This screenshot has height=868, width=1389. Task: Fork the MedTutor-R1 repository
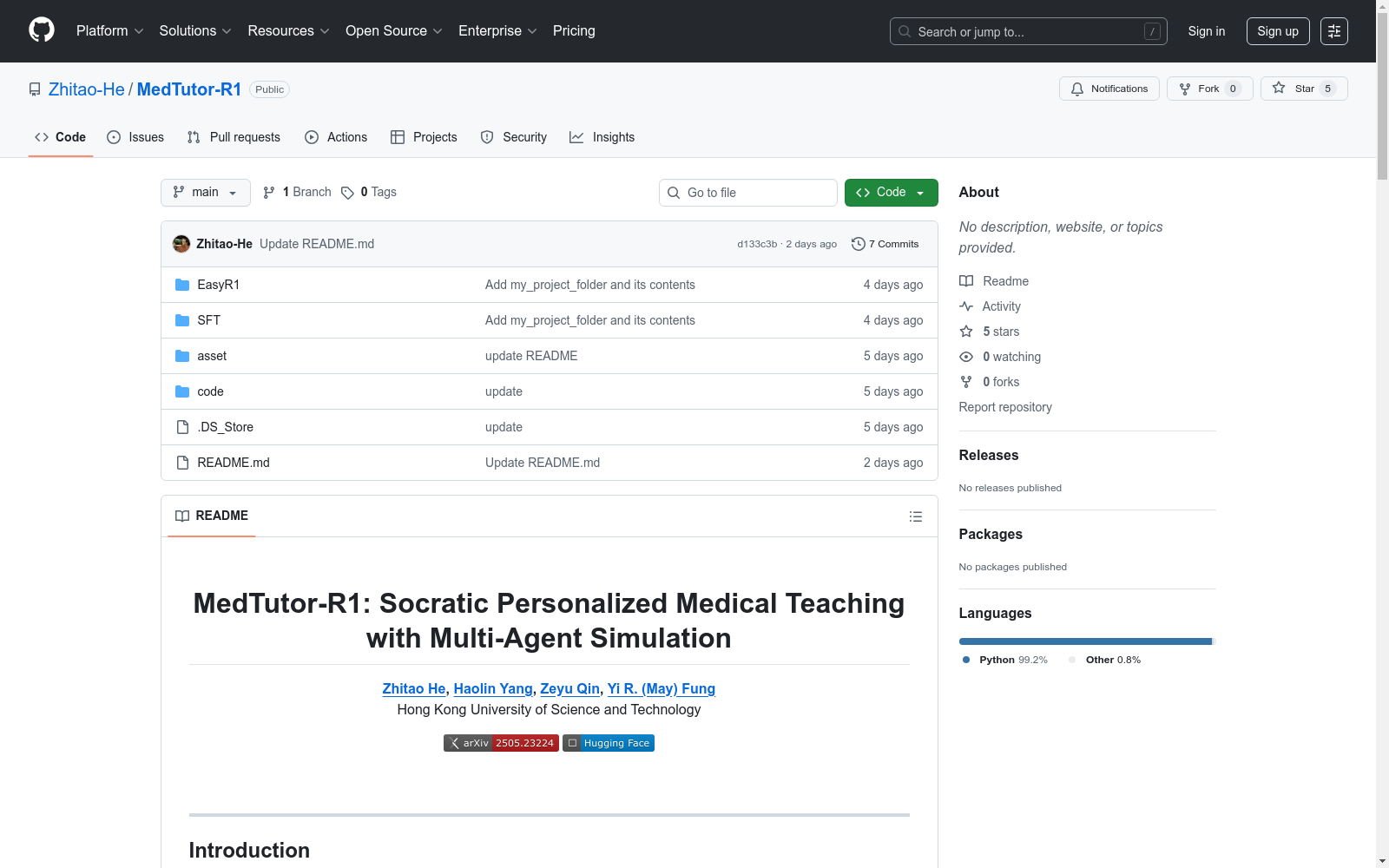(1209, 89)
